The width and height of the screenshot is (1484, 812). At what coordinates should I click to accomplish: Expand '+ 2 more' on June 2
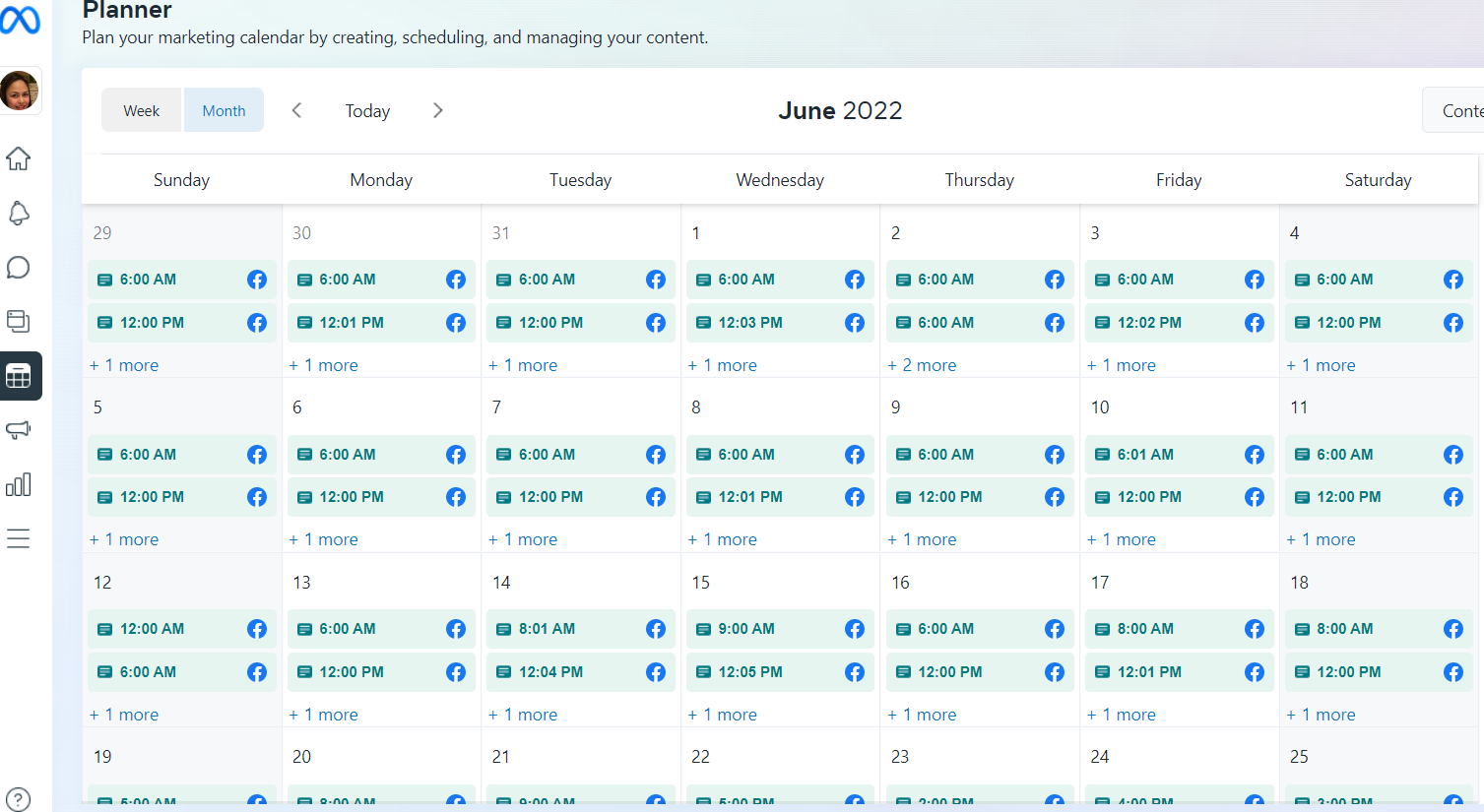point(922,365)
